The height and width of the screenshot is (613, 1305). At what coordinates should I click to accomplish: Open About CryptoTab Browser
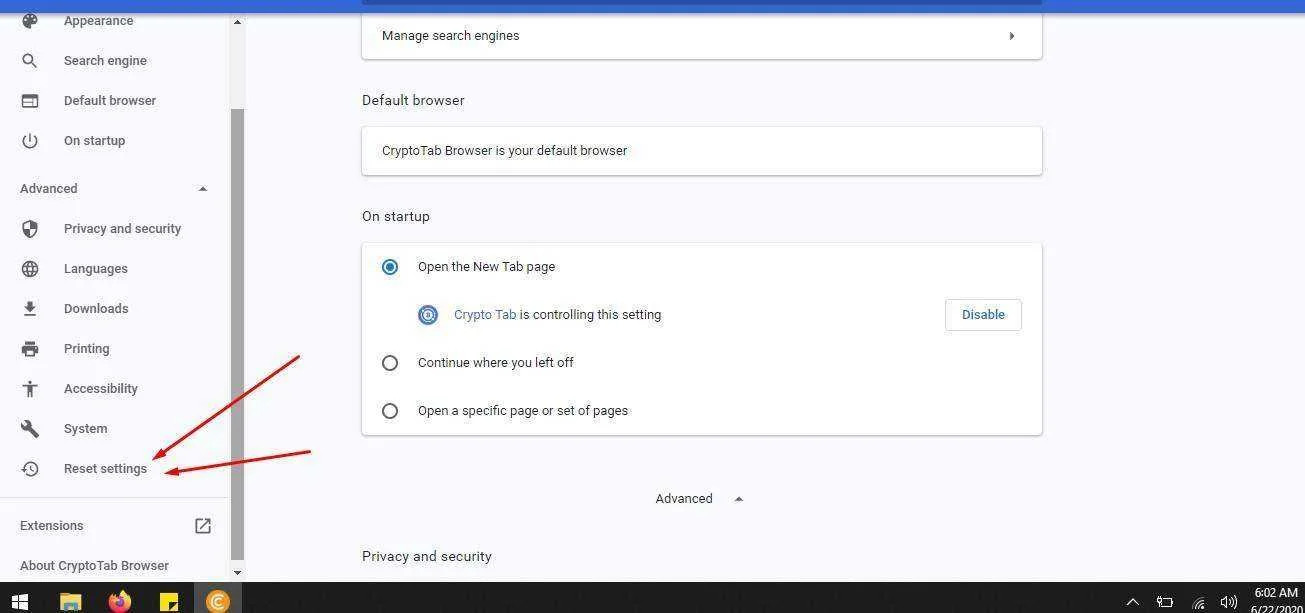tap(94, 566)
